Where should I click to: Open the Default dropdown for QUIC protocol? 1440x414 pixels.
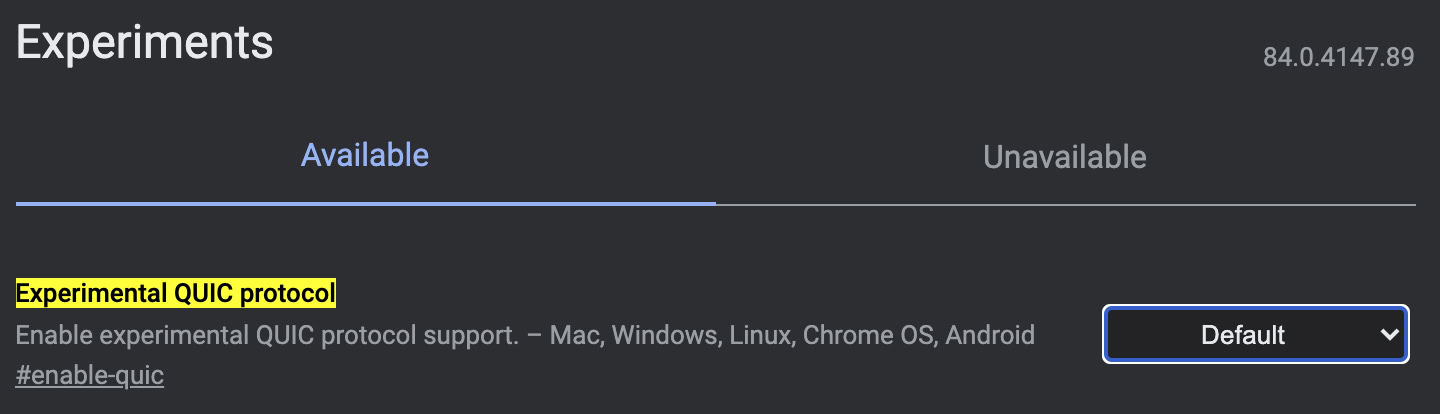pyautogui.click(x=1255, y=335)
